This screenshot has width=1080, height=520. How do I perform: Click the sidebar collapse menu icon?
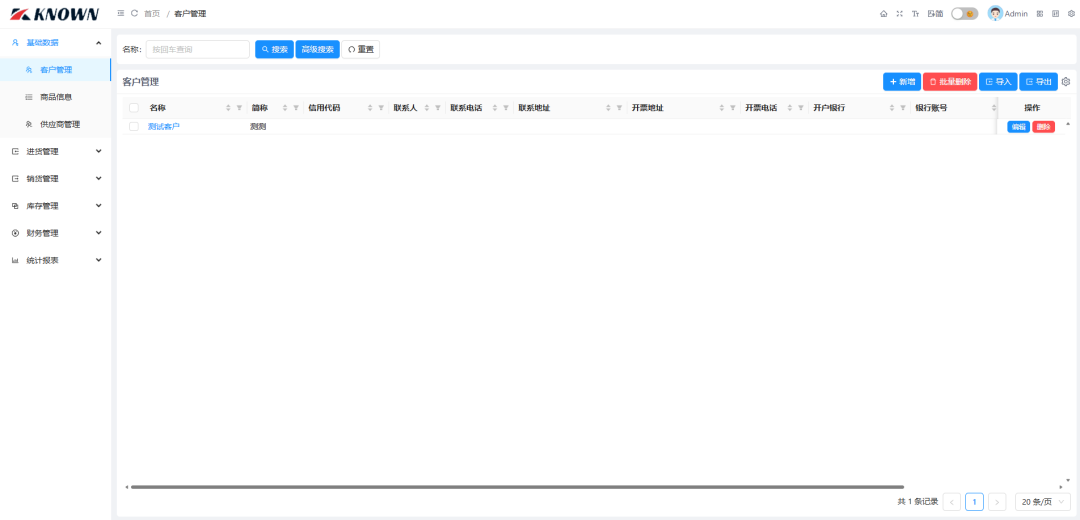(x=121, y=14)
